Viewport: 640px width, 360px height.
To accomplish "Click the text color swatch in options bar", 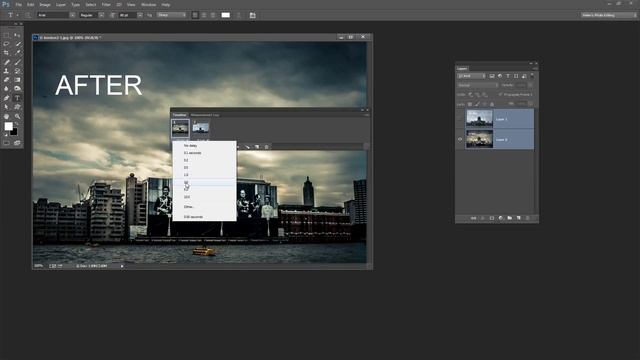I will pyautogui.click(x=225, y=15).
